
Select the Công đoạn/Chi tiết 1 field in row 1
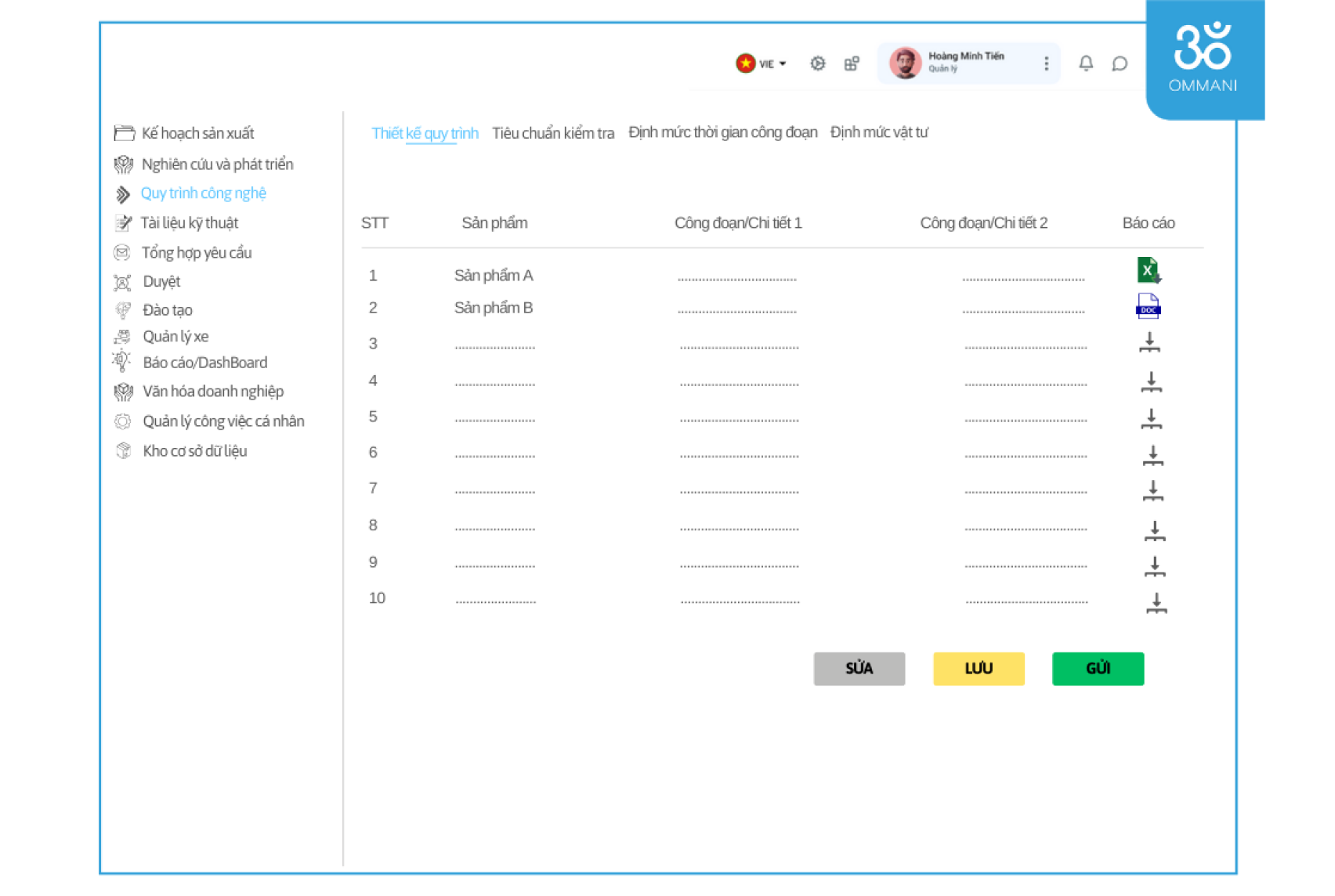coord(736,277)
